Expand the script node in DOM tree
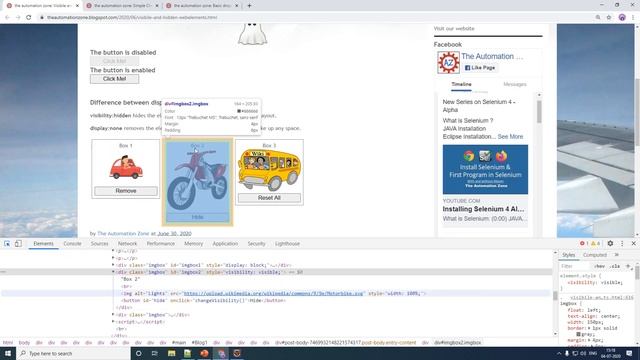640x360 pixels. tap(113, 322)
